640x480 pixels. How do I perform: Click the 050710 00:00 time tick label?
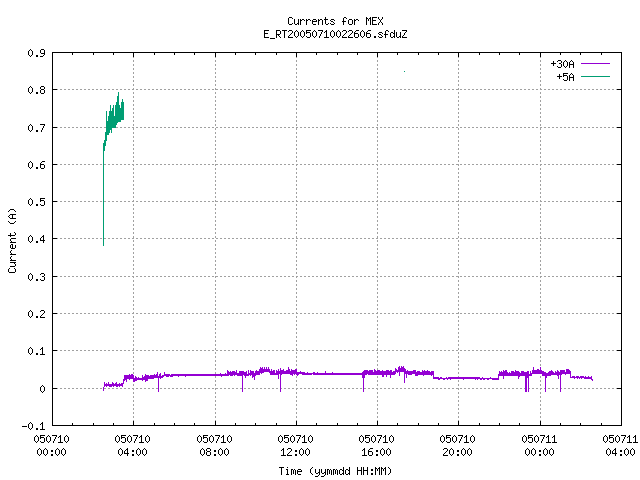(x=51, y=446)
